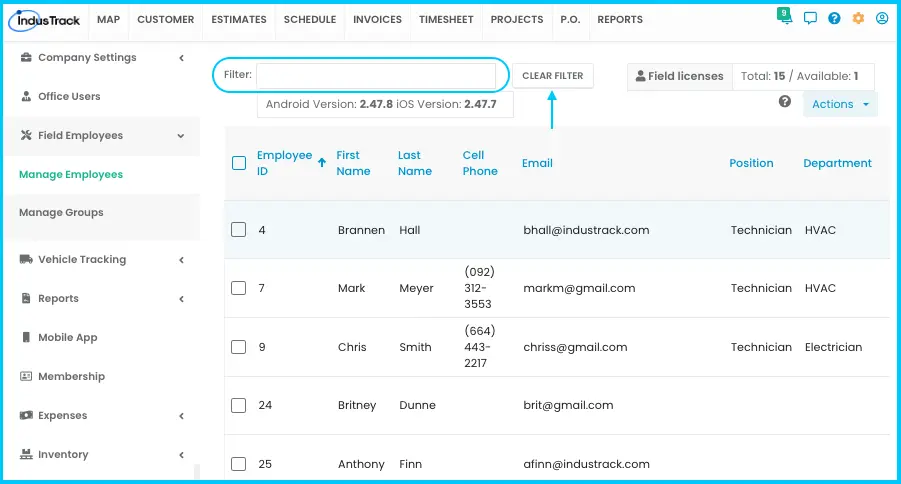
Task: Open the MAP menu
Action: 108,20
